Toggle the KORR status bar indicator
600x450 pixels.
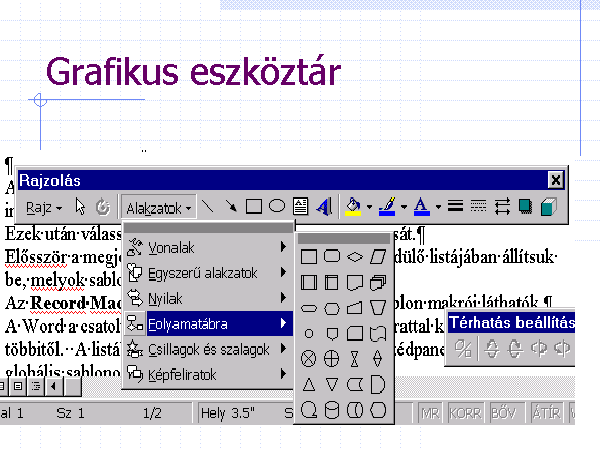pyautogui.click(x=464, y=412)
